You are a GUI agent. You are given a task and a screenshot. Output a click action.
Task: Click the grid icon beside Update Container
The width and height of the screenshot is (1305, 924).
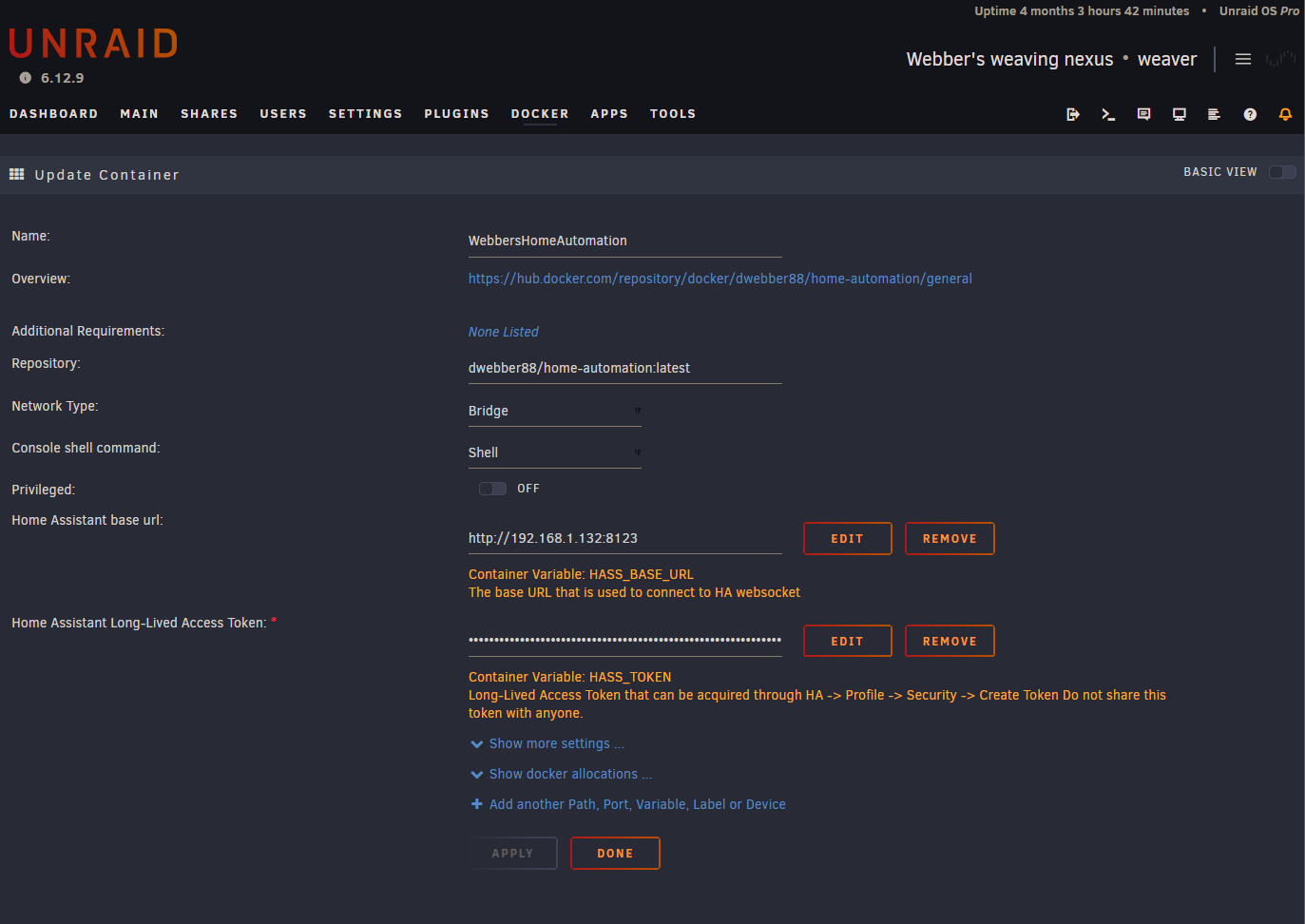click(x=16, y=174)
